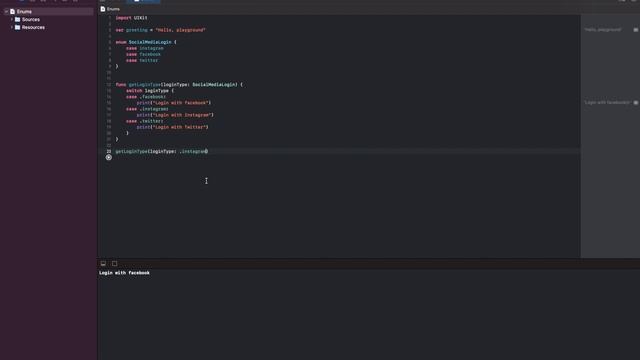The image size is (640, 360).
Task: Expand the Resources folder chevron
Action: [11, 27]
